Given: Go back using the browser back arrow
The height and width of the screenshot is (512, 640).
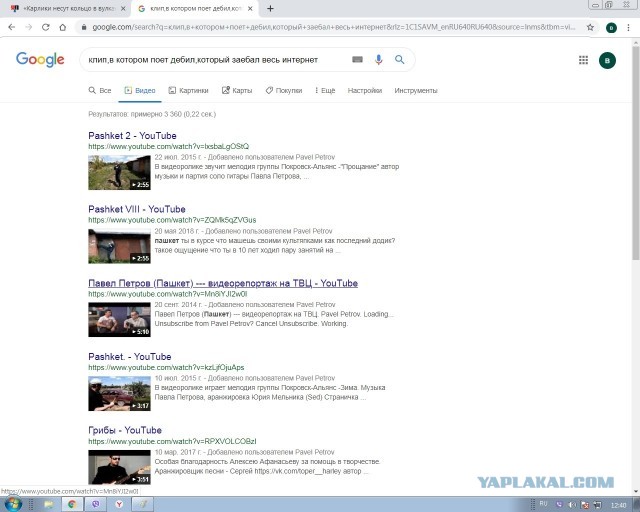Looking at the screenshot, I should coord(12,27).
